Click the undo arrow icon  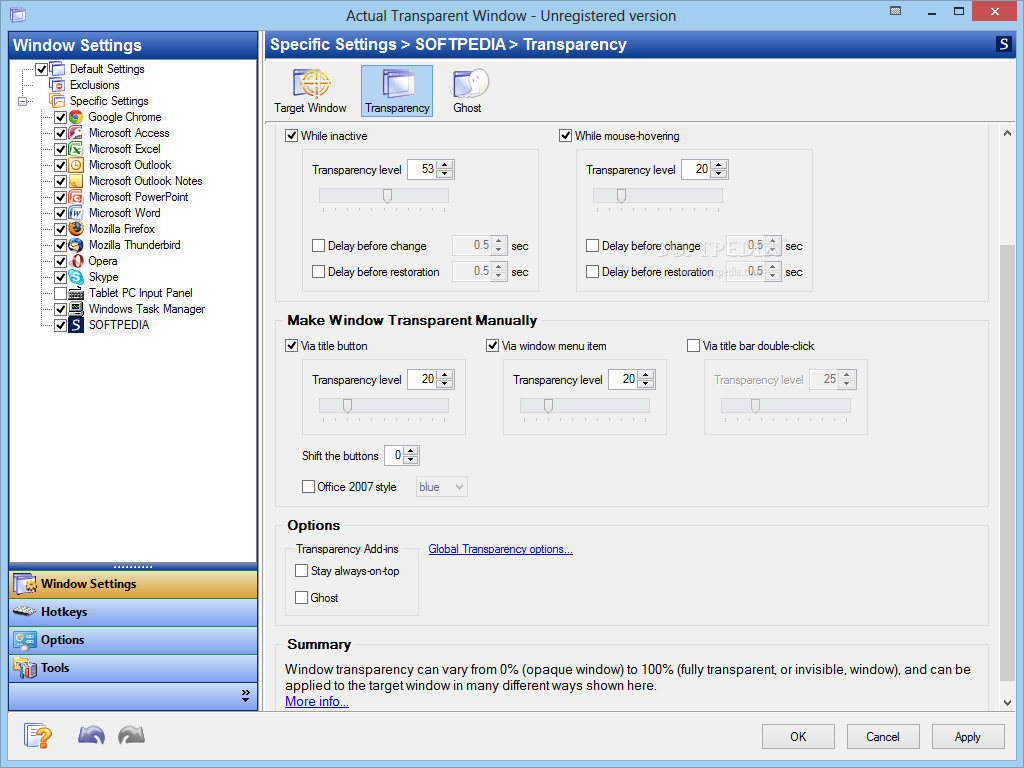click(x=91, y=735)
